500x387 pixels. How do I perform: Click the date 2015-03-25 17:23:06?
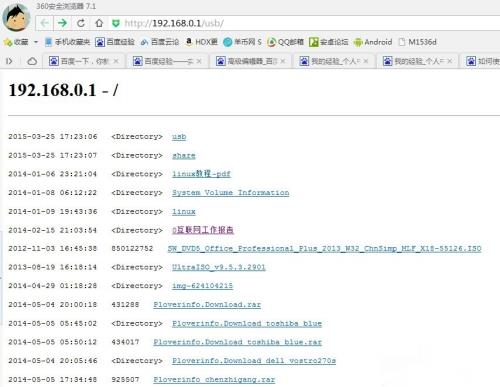coord(53,137)
